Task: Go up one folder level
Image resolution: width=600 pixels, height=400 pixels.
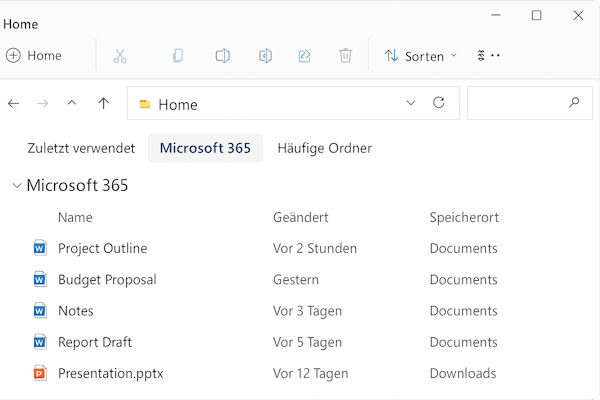Action: (103, 103)
